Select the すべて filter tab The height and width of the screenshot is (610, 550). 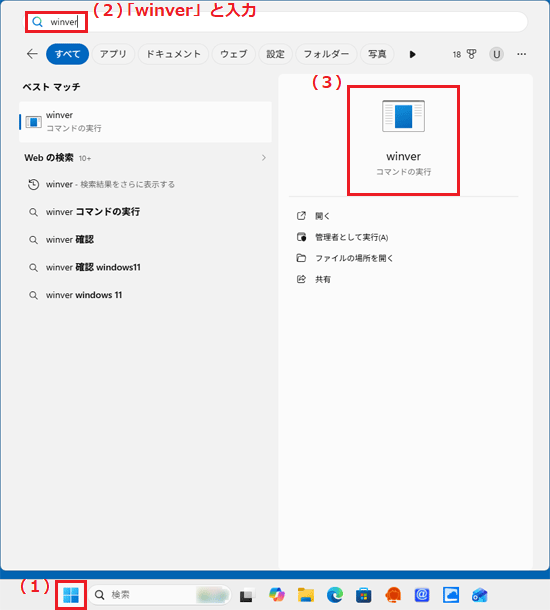67,54
